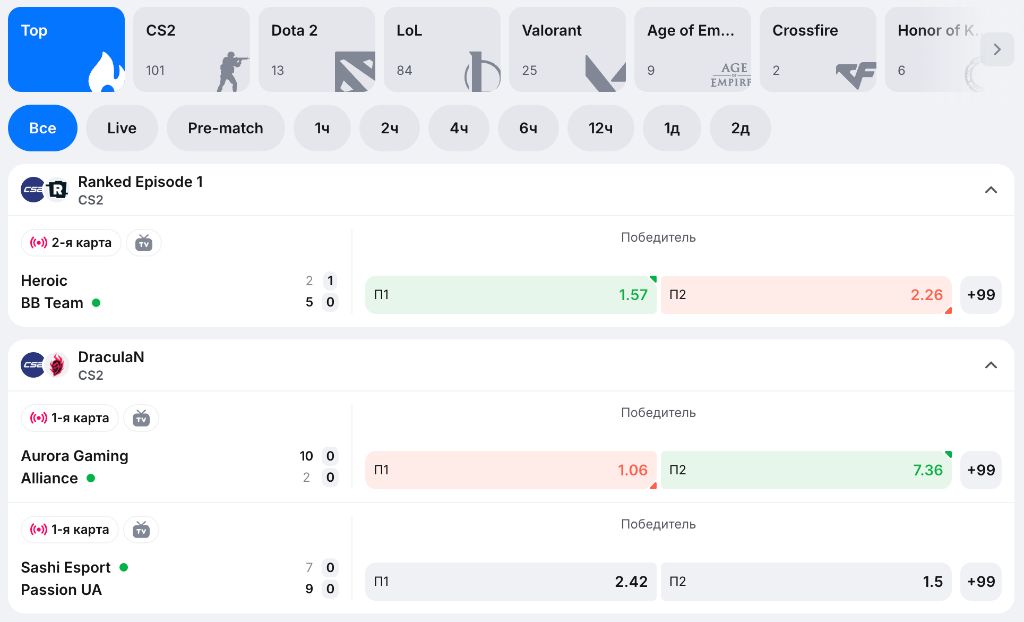
Task: Select the 12ч time filter
Action: click(600, 128)
